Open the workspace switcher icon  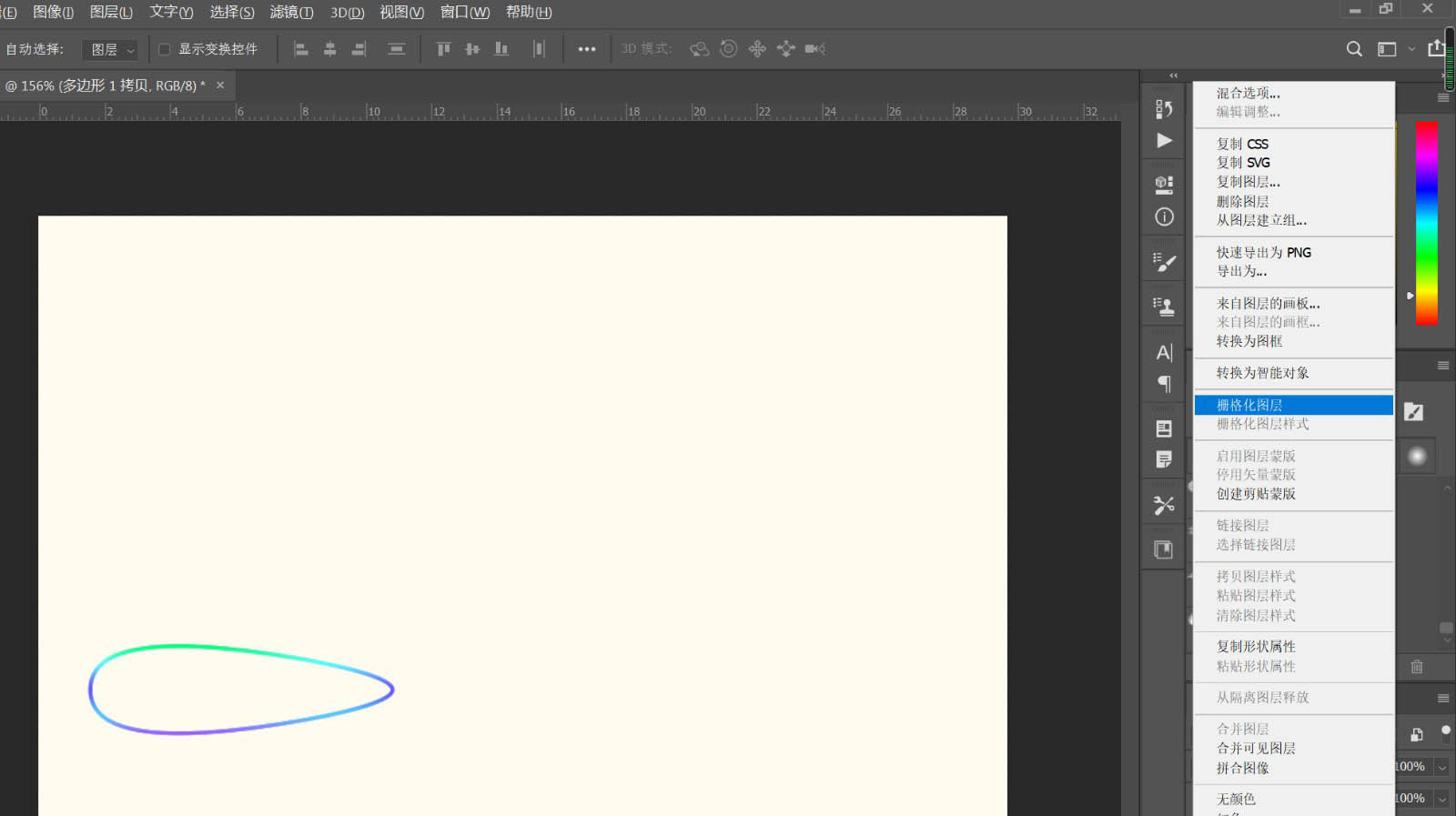[x=1387, y=49]
